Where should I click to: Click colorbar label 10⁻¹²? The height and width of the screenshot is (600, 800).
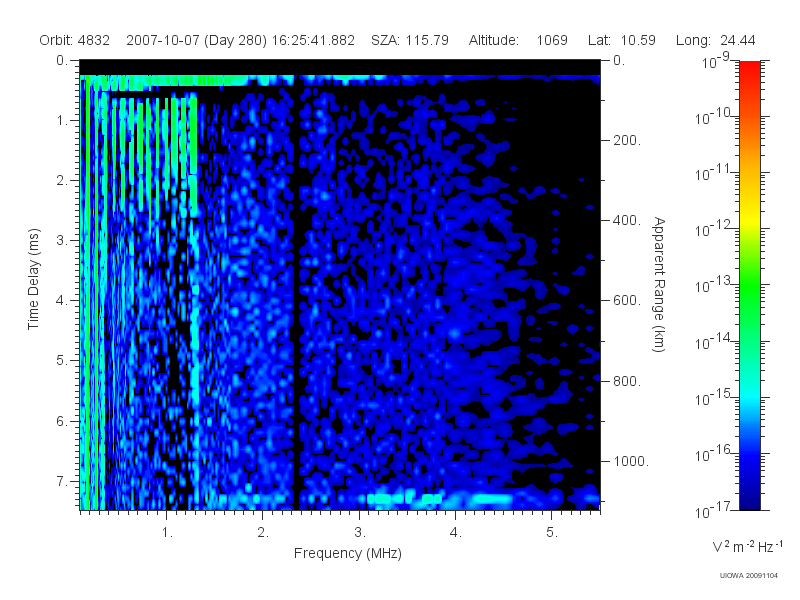pyautogui.click(x=714, y=230)
